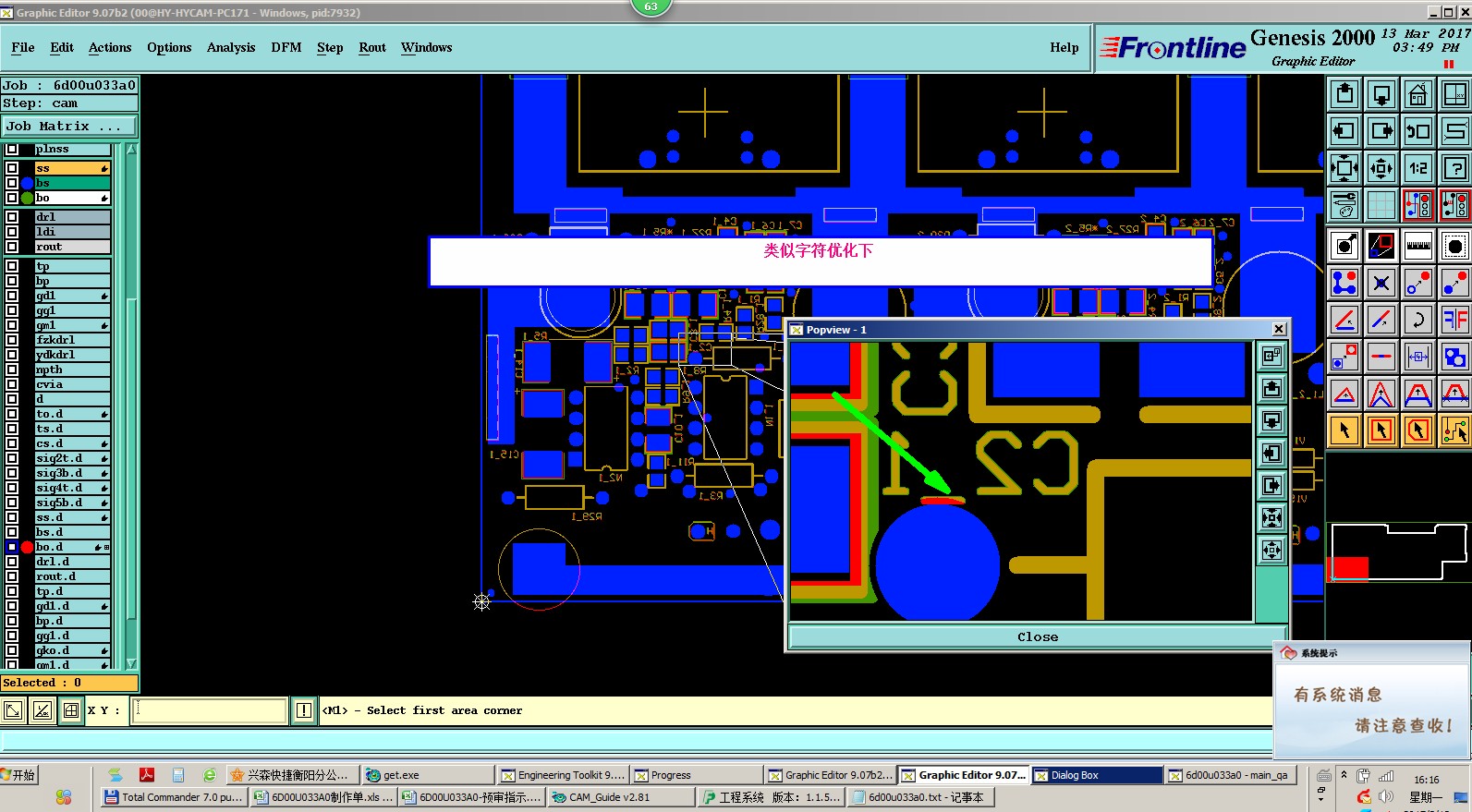Toggle the checkbox for layer tp

point(12,266)
